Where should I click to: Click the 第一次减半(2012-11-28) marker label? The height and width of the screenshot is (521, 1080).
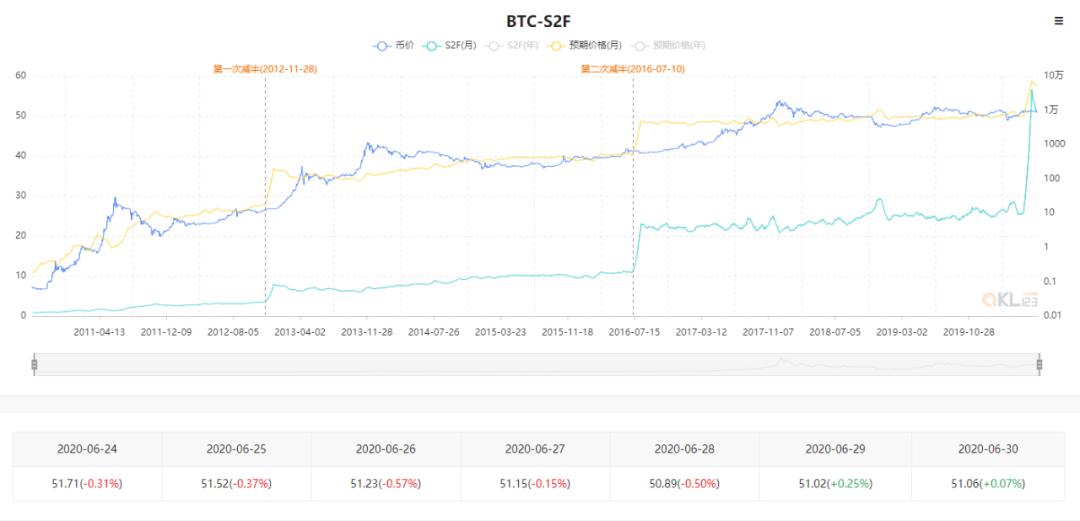pos(265,69)
